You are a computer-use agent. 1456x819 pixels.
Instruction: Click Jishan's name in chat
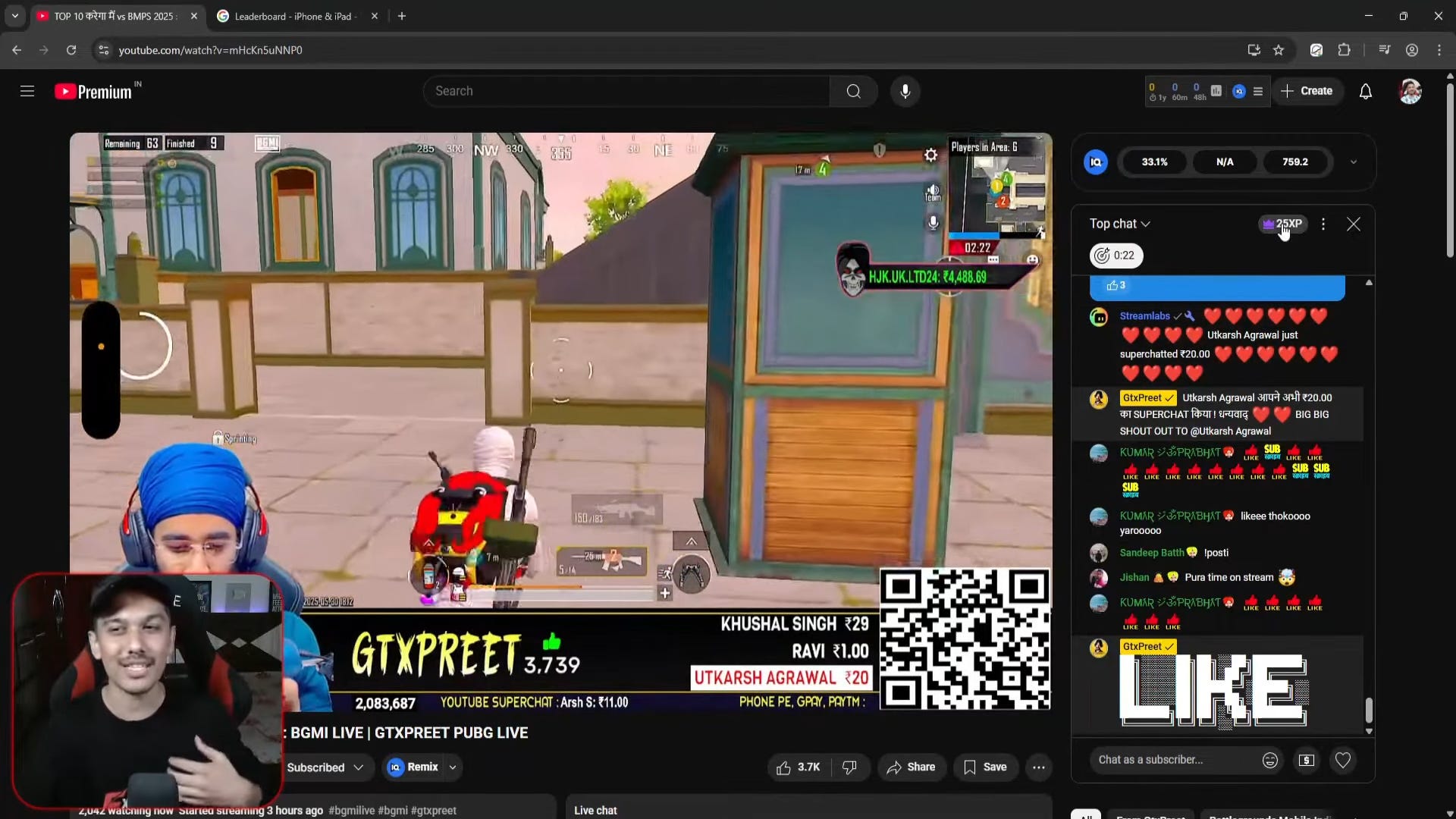point(1134,577)
